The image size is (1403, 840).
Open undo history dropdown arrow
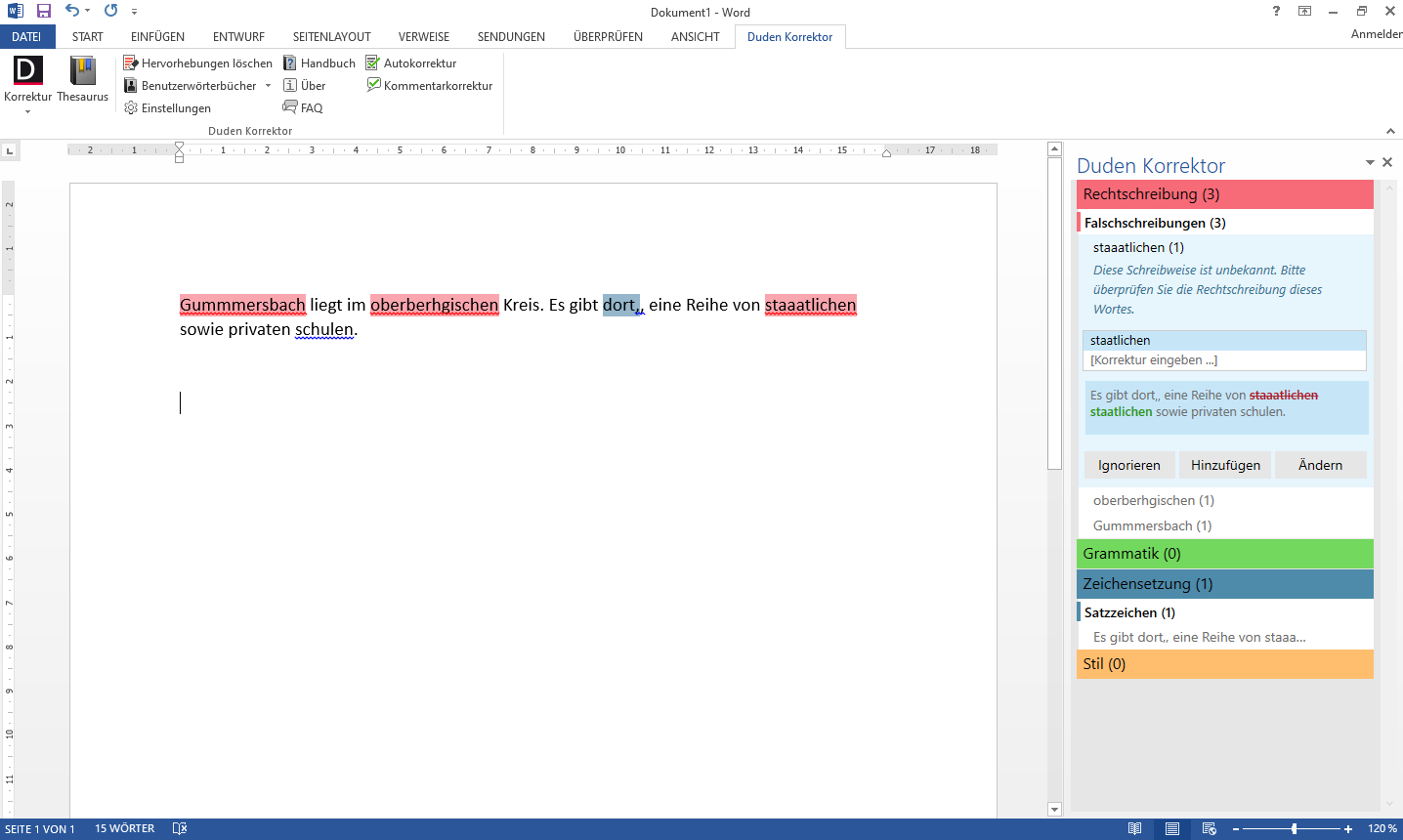click(88, 12)
